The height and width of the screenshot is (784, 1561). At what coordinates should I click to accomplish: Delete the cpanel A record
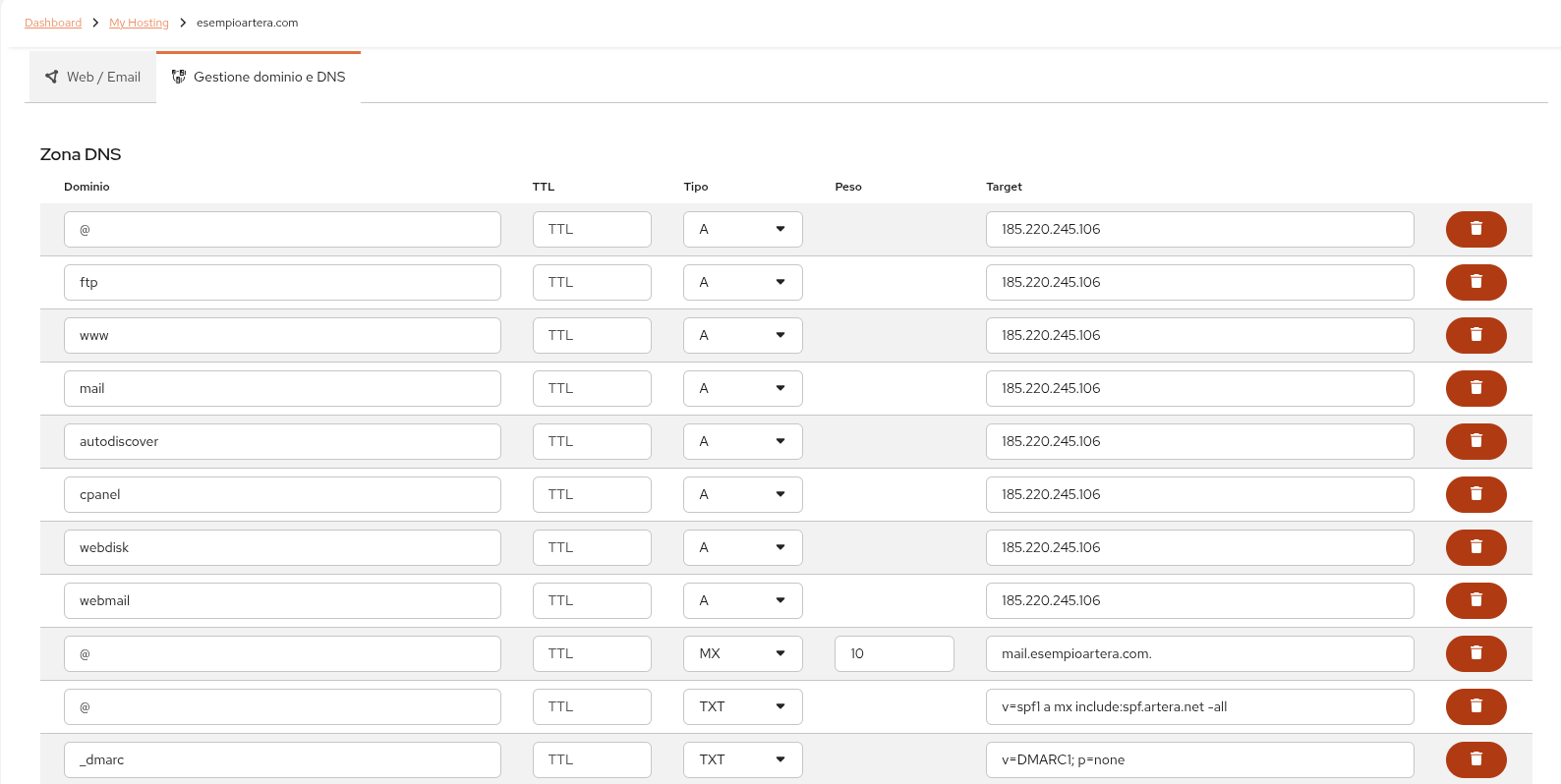click(x=1475, y=494)
